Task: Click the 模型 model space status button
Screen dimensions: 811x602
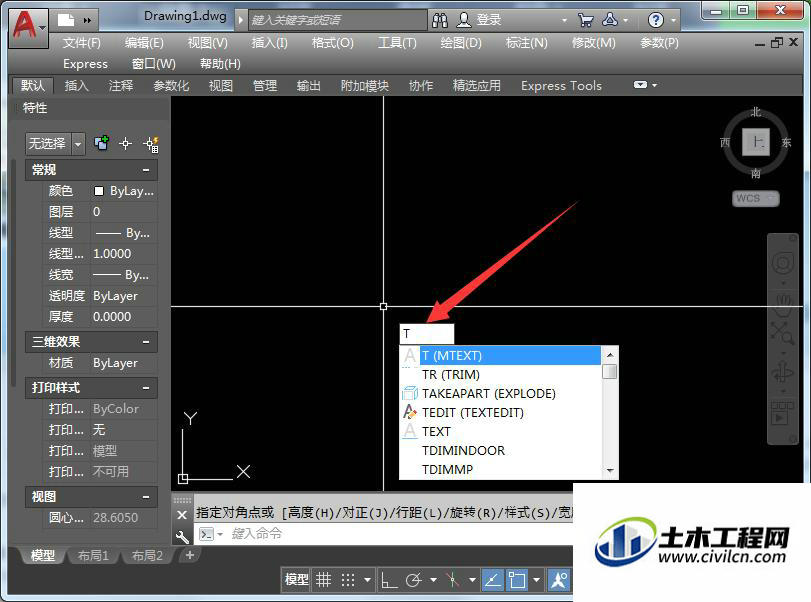Action: pyautogui.click(x=296, y=580)
